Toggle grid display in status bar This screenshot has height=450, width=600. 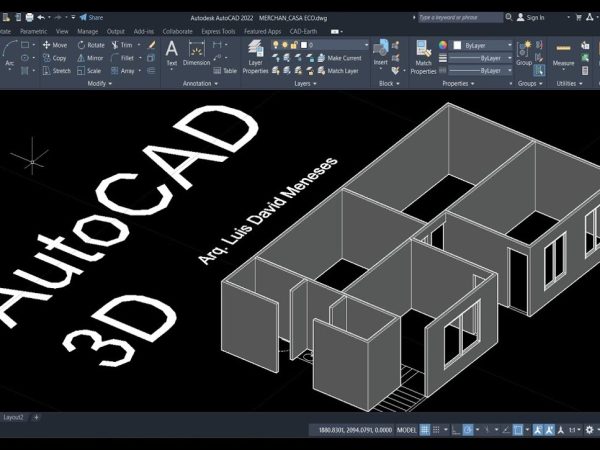[425, 430]
